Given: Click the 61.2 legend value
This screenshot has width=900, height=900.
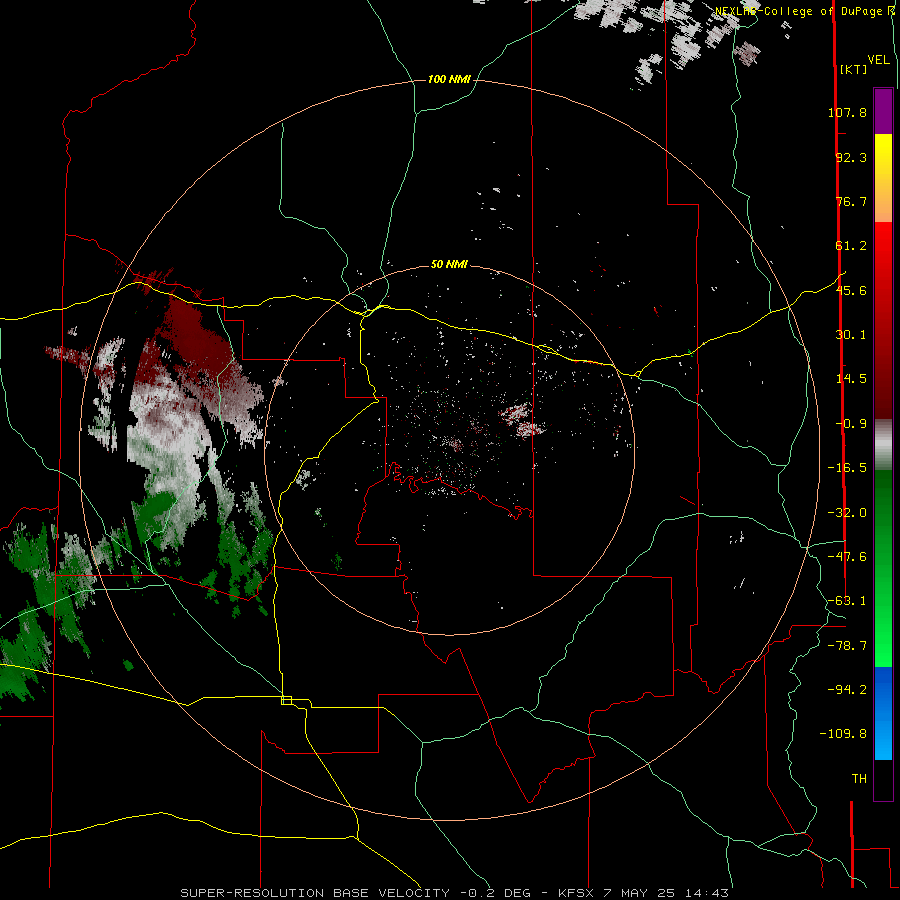Looking at the screenshot, I should click(851, 246).
